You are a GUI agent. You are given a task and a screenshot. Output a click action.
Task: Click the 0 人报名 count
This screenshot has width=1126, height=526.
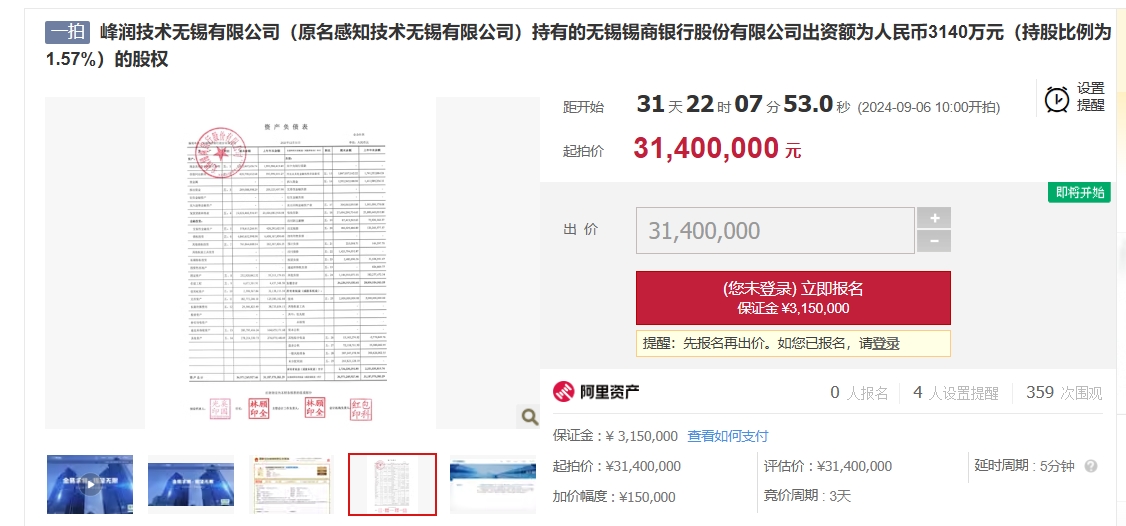859,393
